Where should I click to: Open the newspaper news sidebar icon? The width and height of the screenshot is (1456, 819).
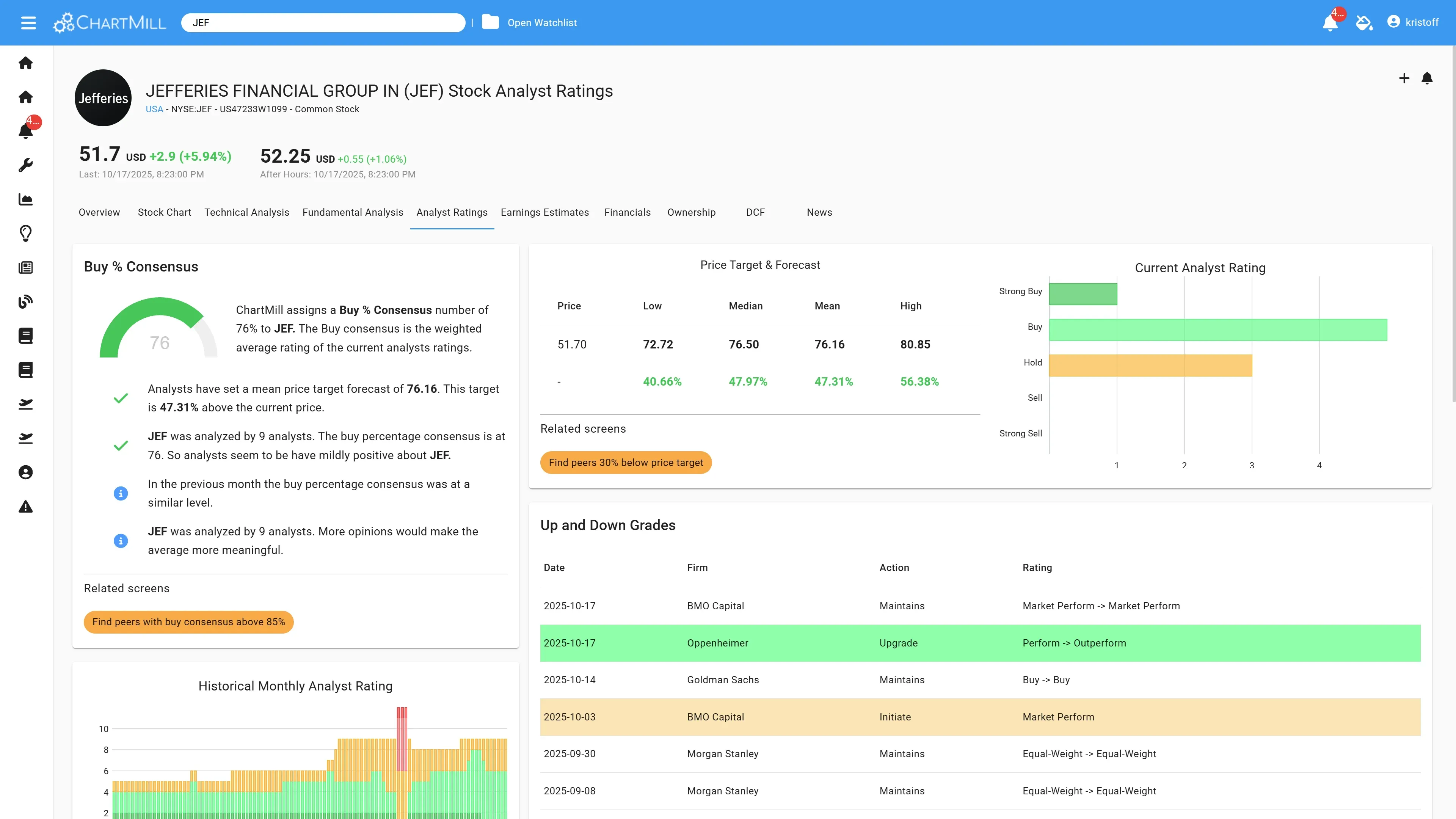pyautogui.click(x=25, y=267)
